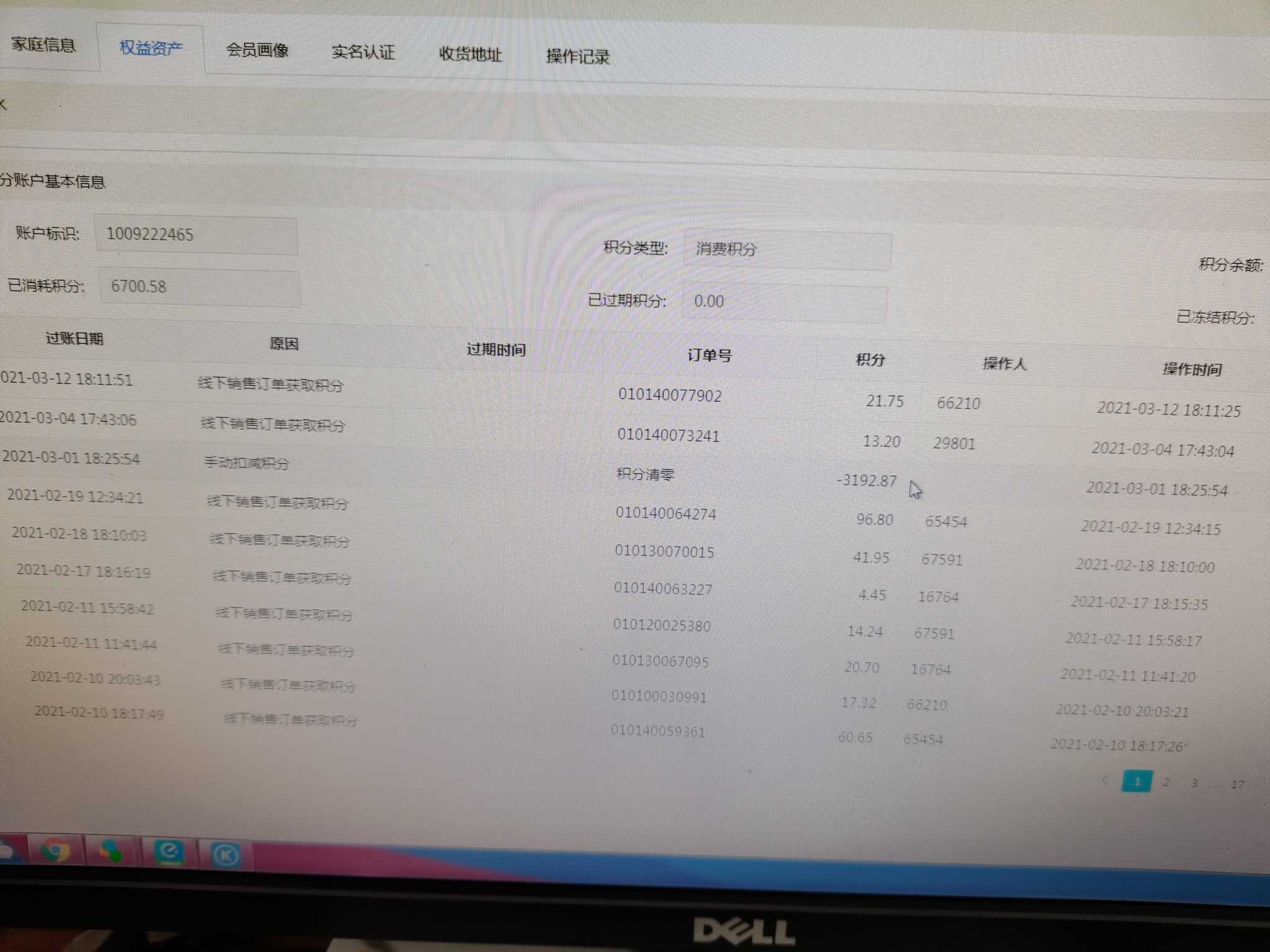
Task: Switch to the 家庭信息 tab
Action: tap(43, 45)
